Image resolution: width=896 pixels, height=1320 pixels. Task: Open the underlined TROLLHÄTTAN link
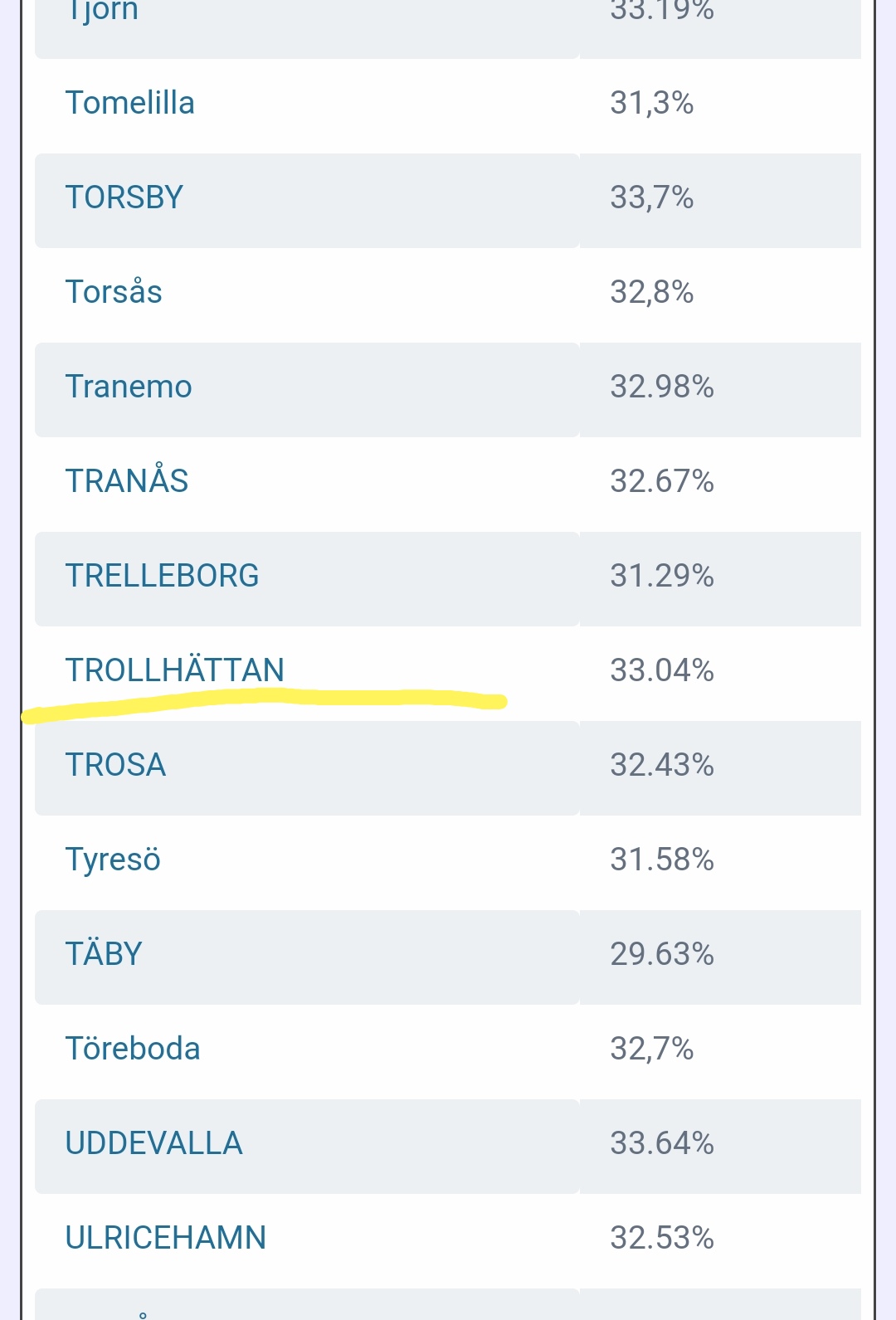pyautogui.click(x=175, y=670)
